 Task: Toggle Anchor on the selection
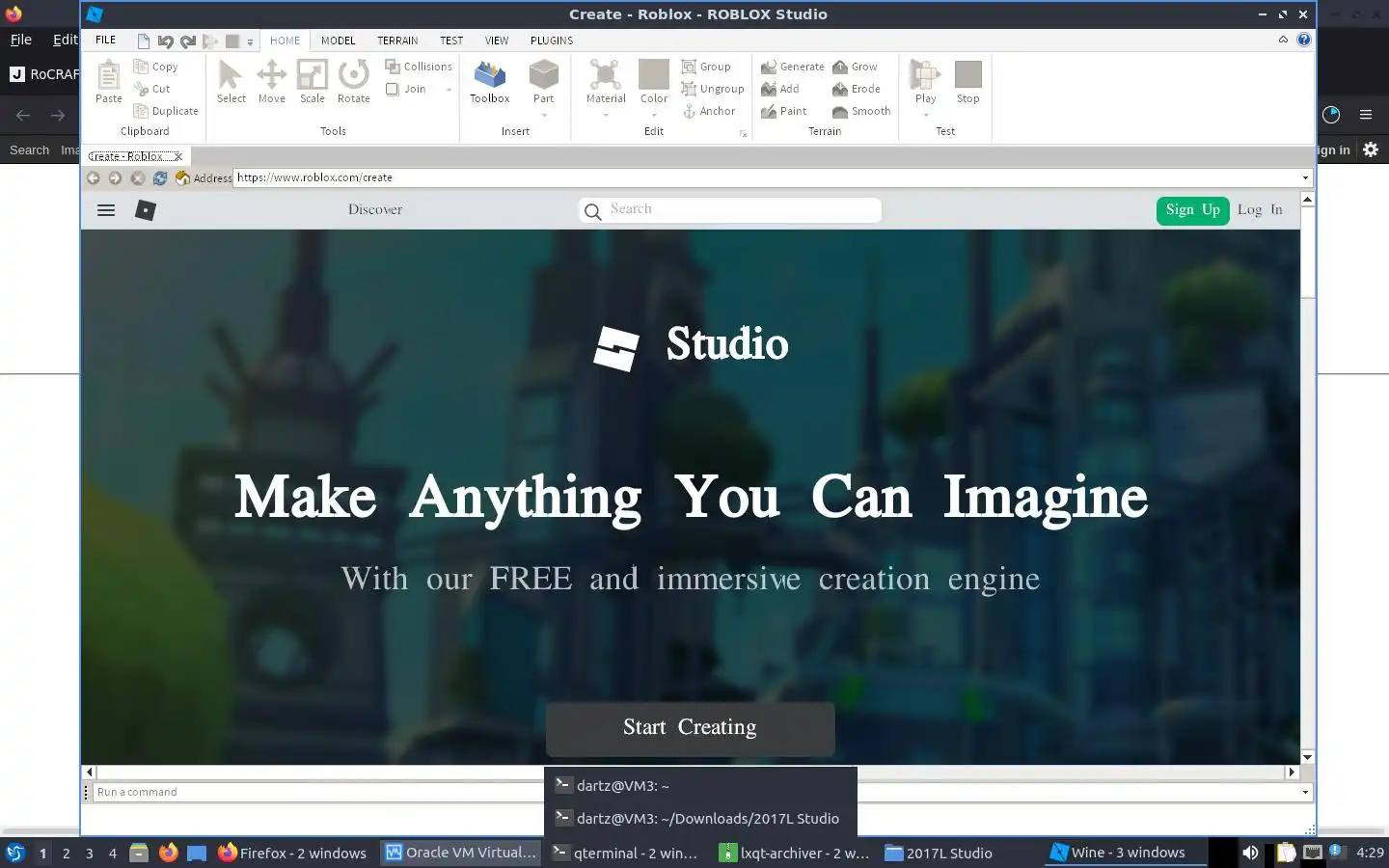tap(709, 111)
